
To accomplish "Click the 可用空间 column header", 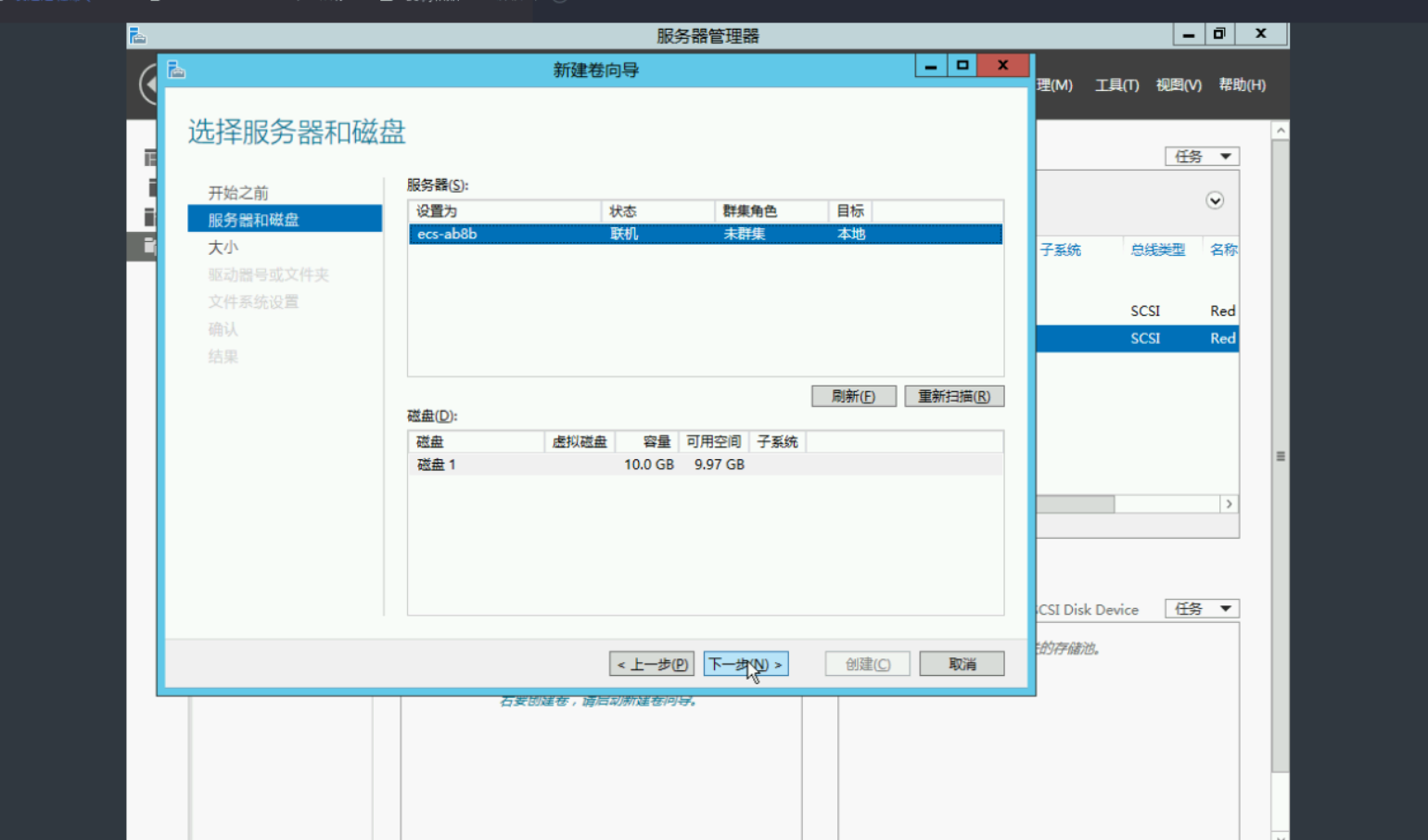I will point(713,441).
